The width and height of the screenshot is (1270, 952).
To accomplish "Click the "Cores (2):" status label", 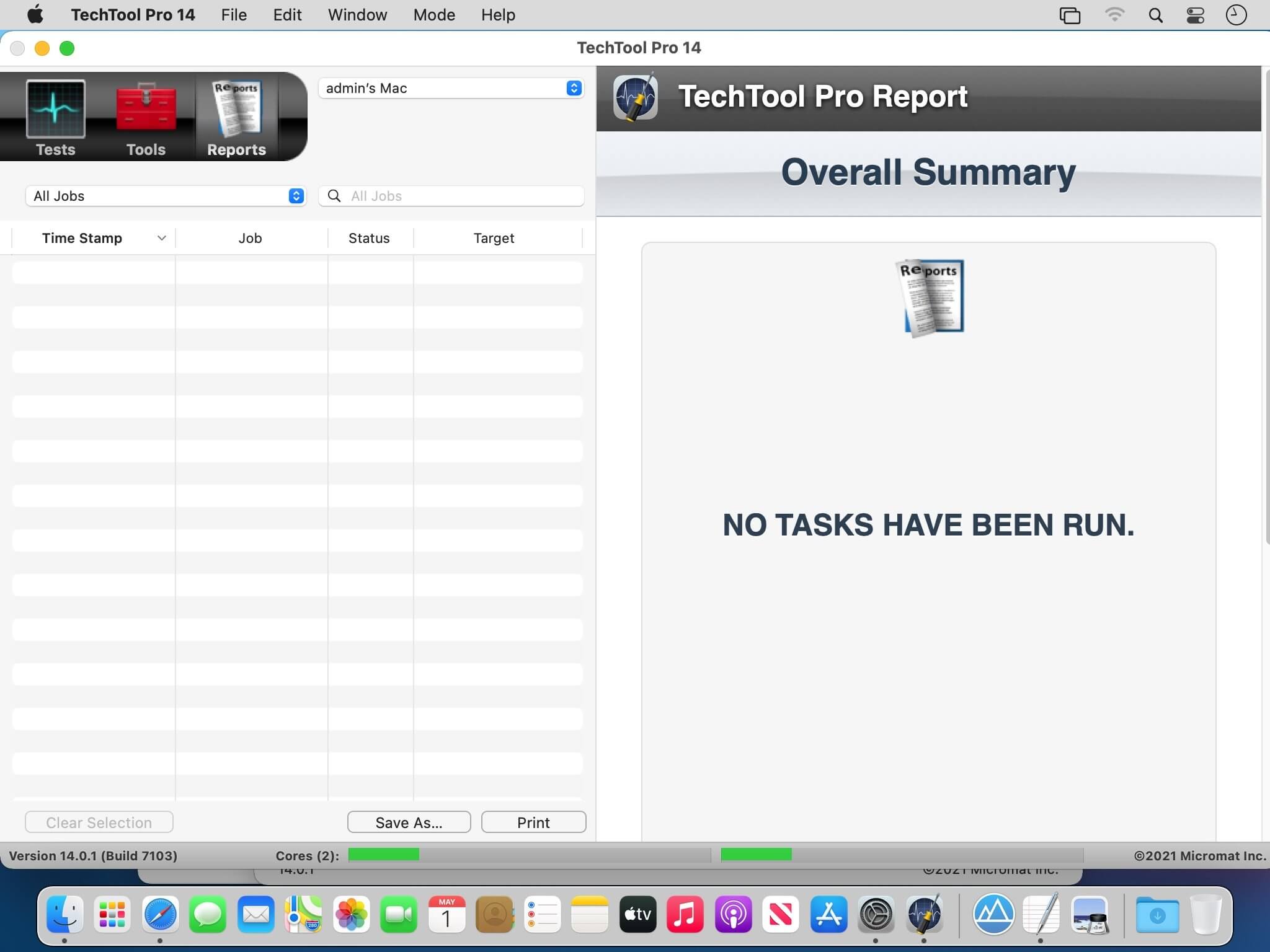I will [308, 856].
